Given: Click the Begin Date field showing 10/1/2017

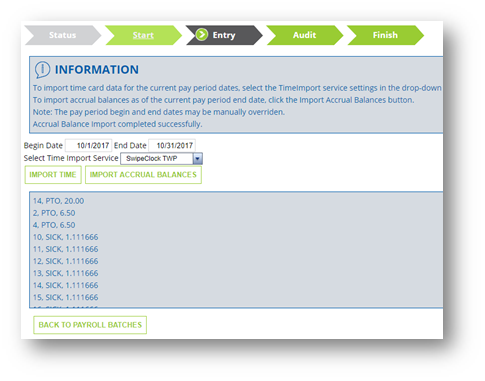Looking at the screenshot, I should point(89,145).
